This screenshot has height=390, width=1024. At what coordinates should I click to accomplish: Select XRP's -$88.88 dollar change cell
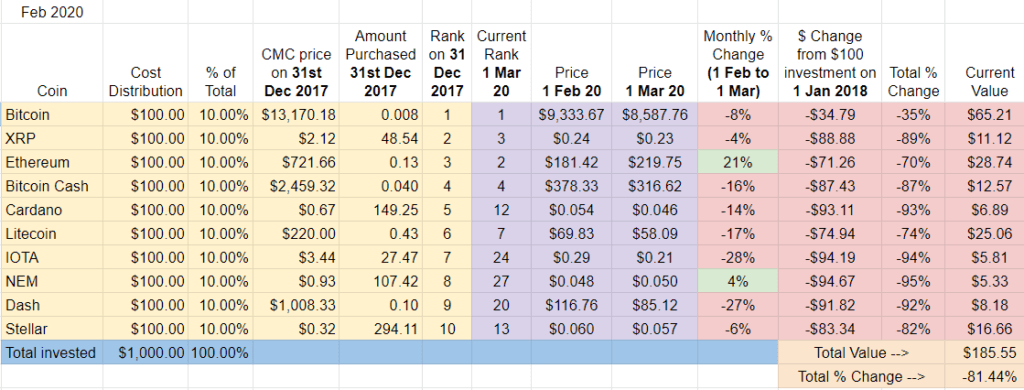tap(829, 138)
